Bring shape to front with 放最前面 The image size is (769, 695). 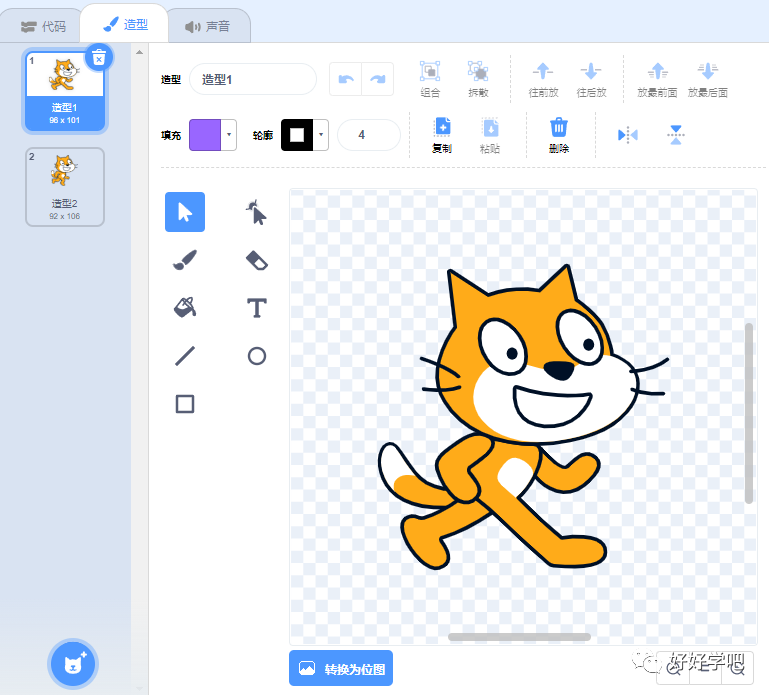pyautogui.click(x=657, y=79)
